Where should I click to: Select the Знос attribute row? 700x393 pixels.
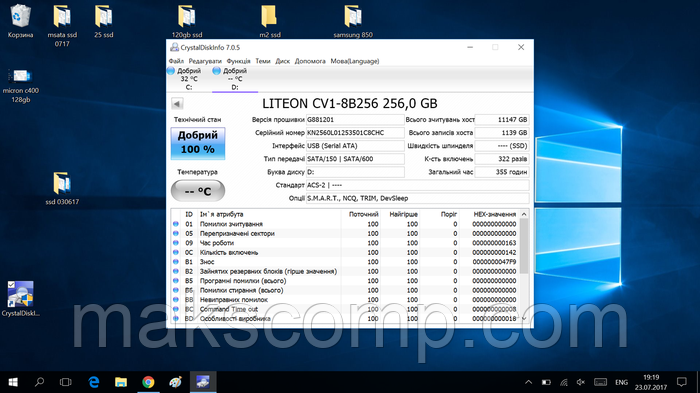point(345,262)
